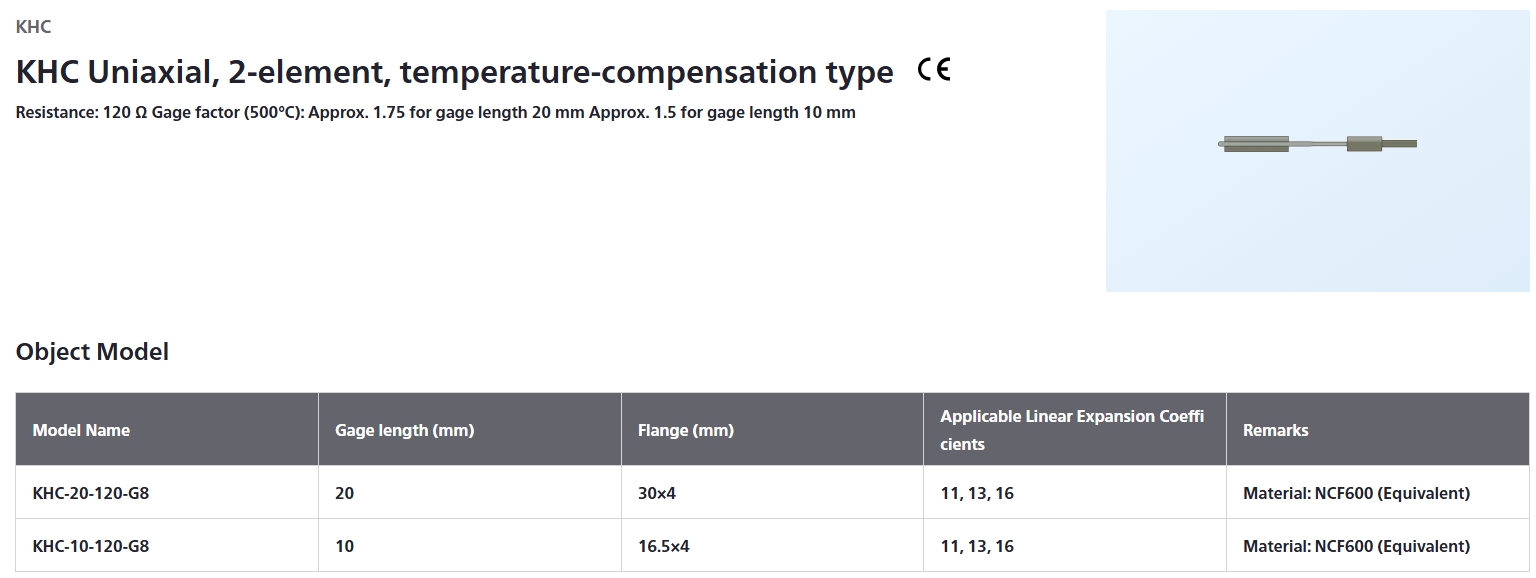Click the resistance and gage factor description text
1536x578 pixels.
[436, 112]
